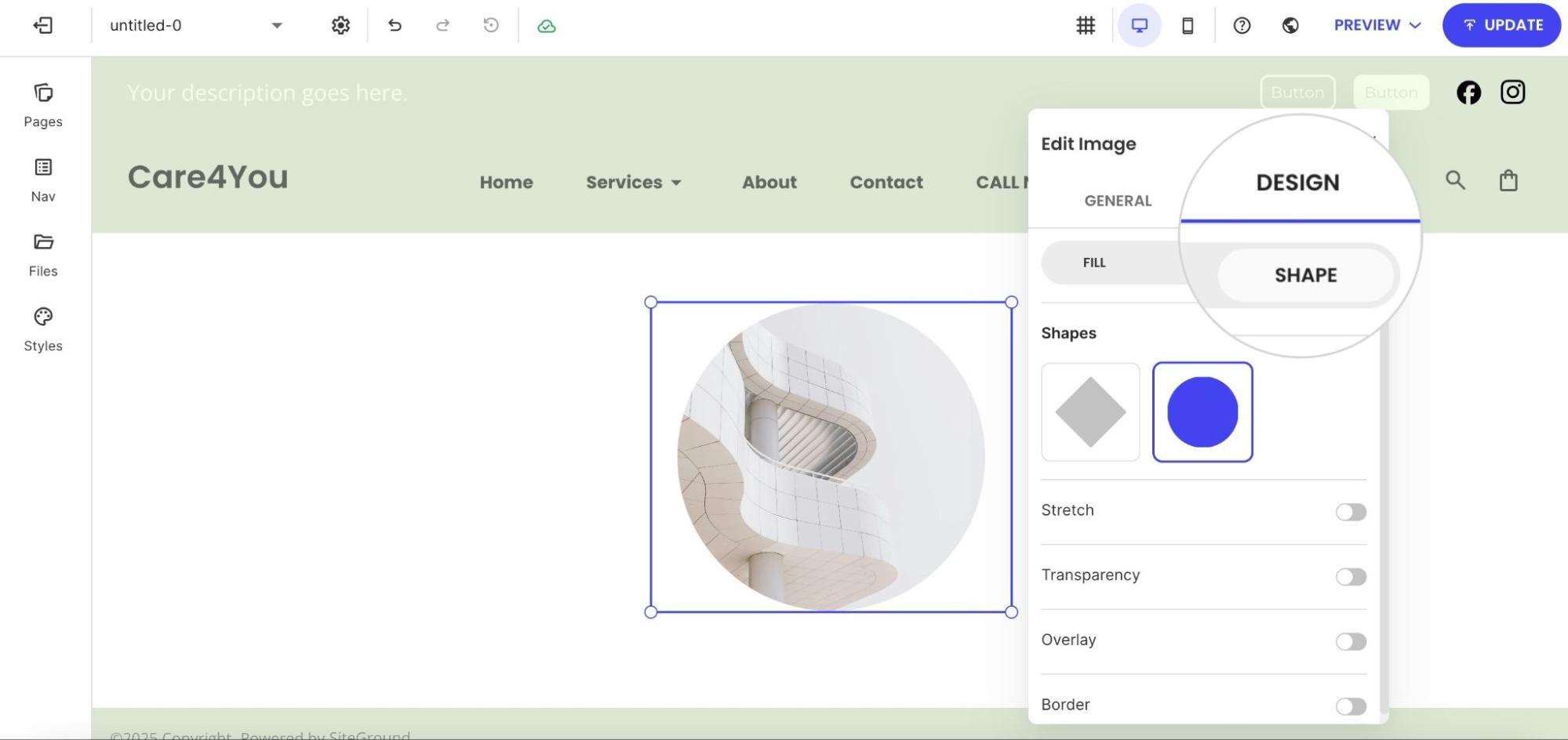The image size is (1568, 740).
Task: Open the help question mark icon
Action: tap(1242, 25)
